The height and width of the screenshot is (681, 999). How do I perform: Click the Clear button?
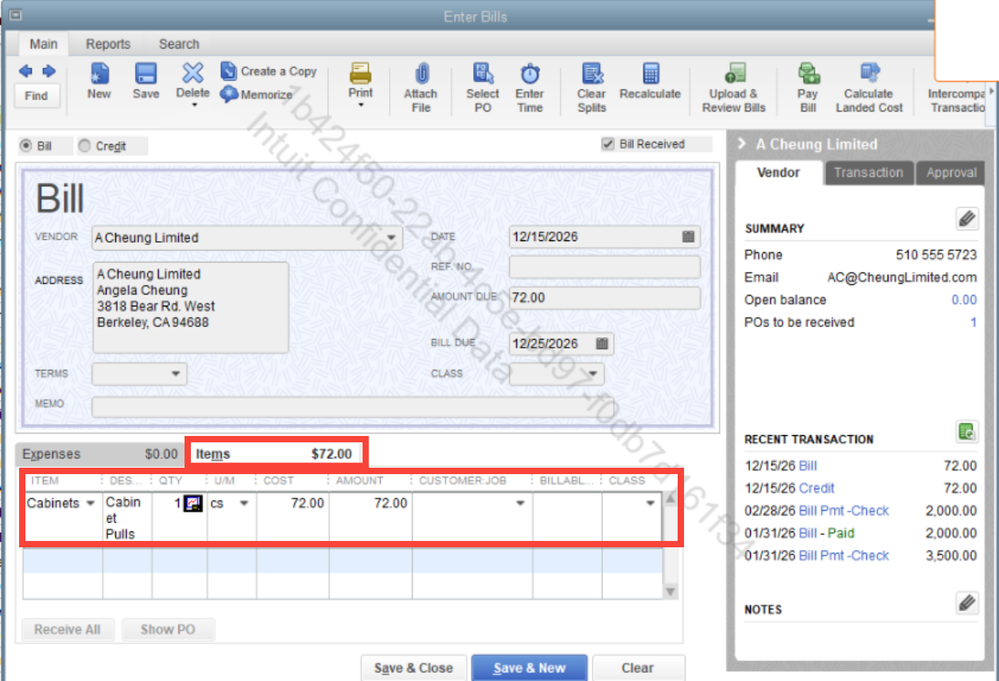coord(638,668)
